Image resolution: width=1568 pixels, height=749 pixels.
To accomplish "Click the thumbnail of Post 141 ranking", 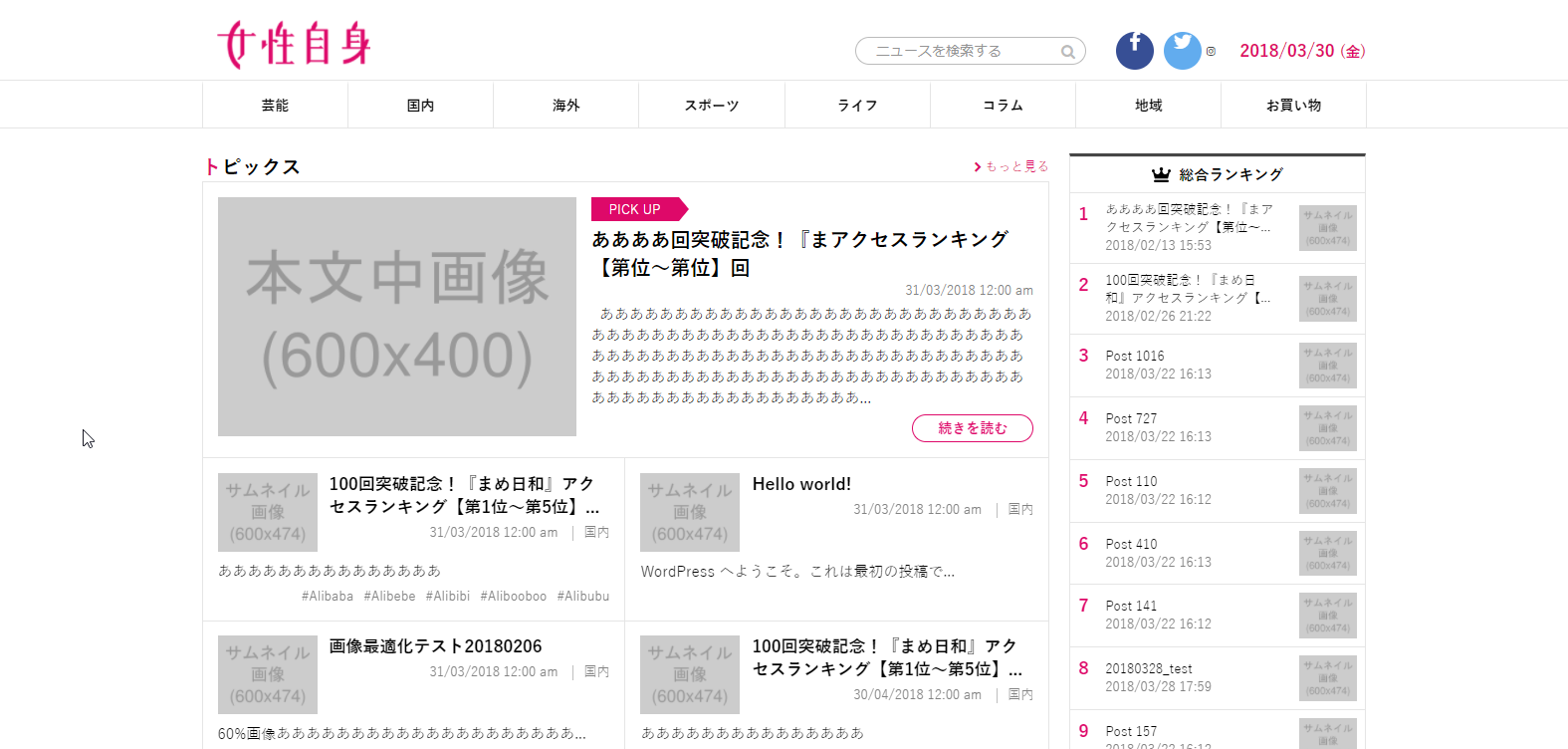I will pyautogui.click(x=1328, y=616).
